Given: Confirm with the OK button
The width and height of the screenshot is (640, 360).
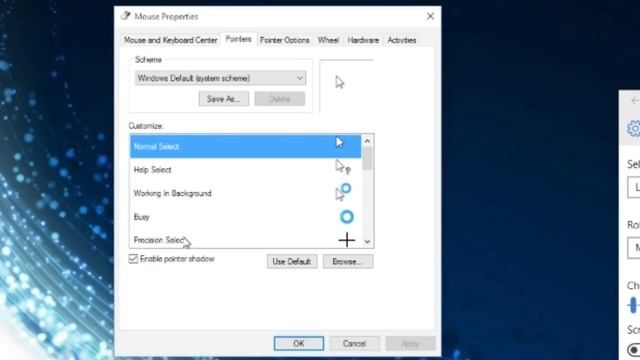Looking at the screenshot, I should click(x=299, y=343).
